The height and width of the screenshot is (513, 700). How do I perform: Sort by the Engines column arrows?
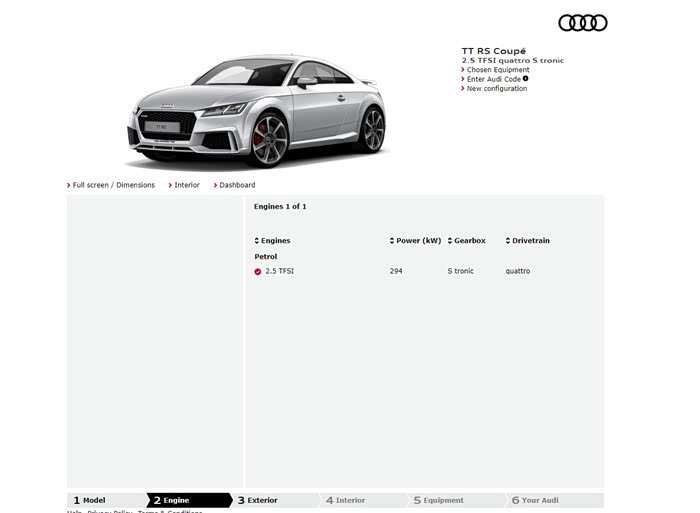click(x=258, y=241)
